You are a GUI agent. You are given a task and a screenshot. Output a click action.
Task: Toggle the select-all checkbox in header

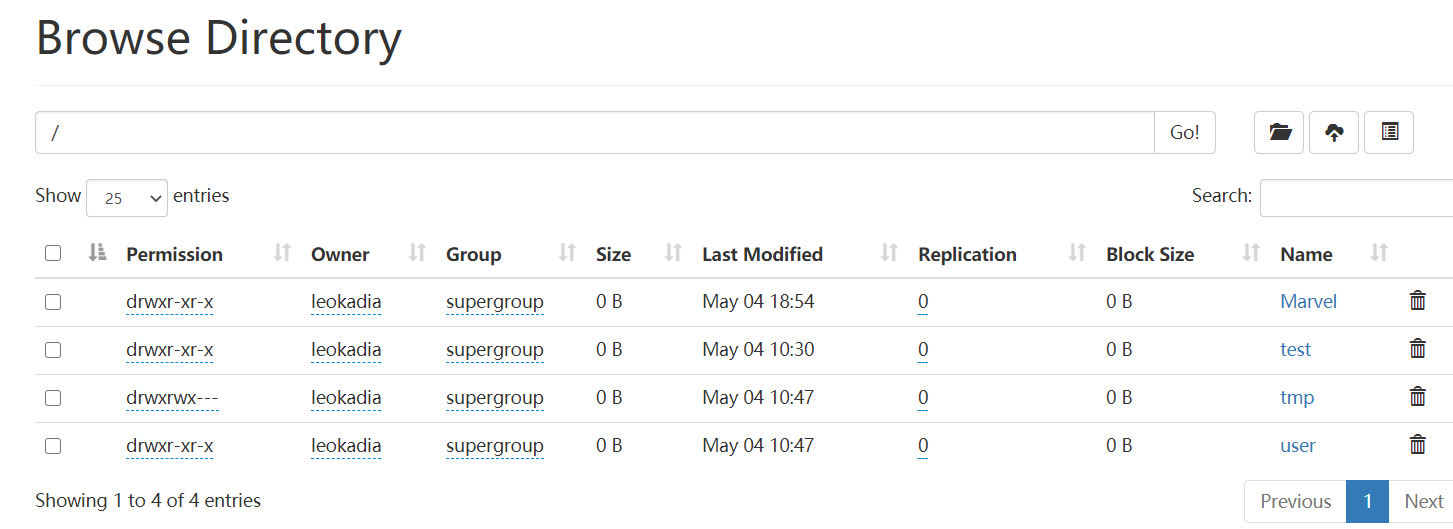53,254
